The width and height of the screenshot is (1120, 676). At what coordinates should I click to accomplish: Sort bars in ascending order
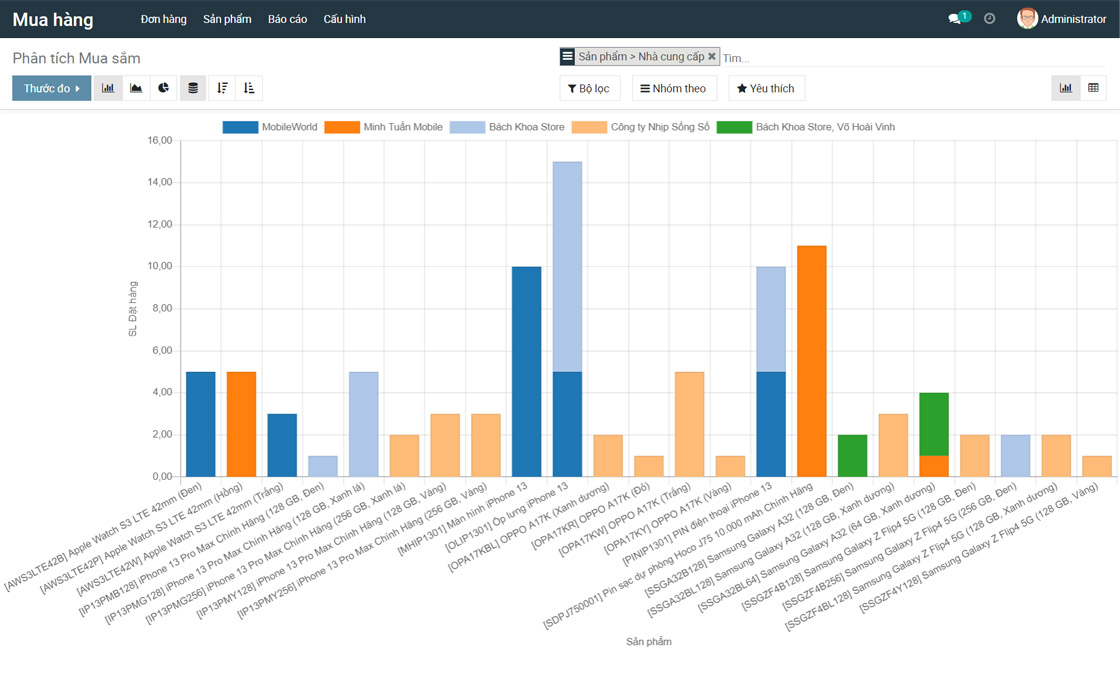(x=249, y=88)
